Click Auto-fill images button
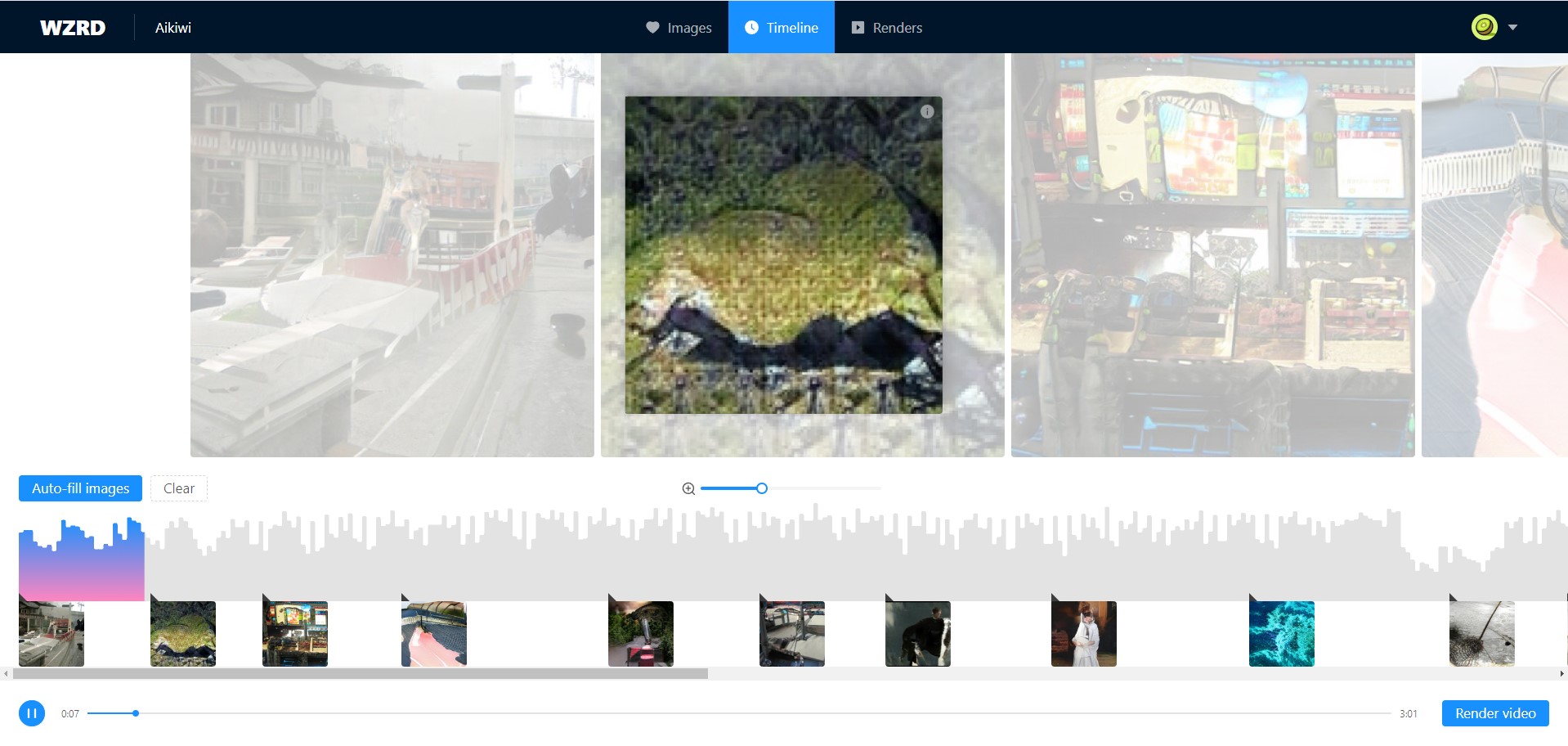The height and width of the screenshot is (746, 1568). point(80,488)
